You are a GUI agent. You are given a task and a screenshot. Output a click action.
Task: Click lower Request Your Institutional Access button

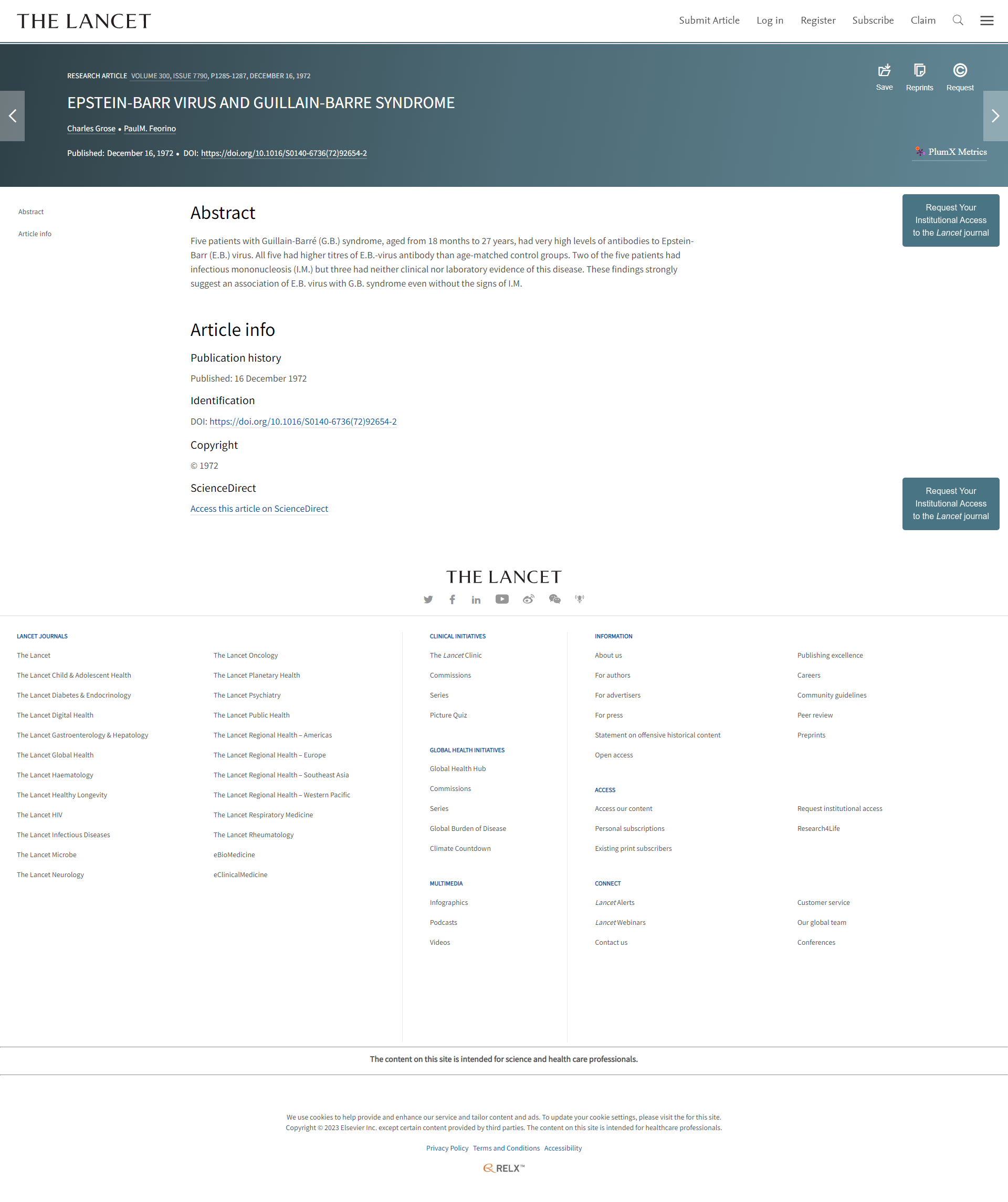(951, 504)
